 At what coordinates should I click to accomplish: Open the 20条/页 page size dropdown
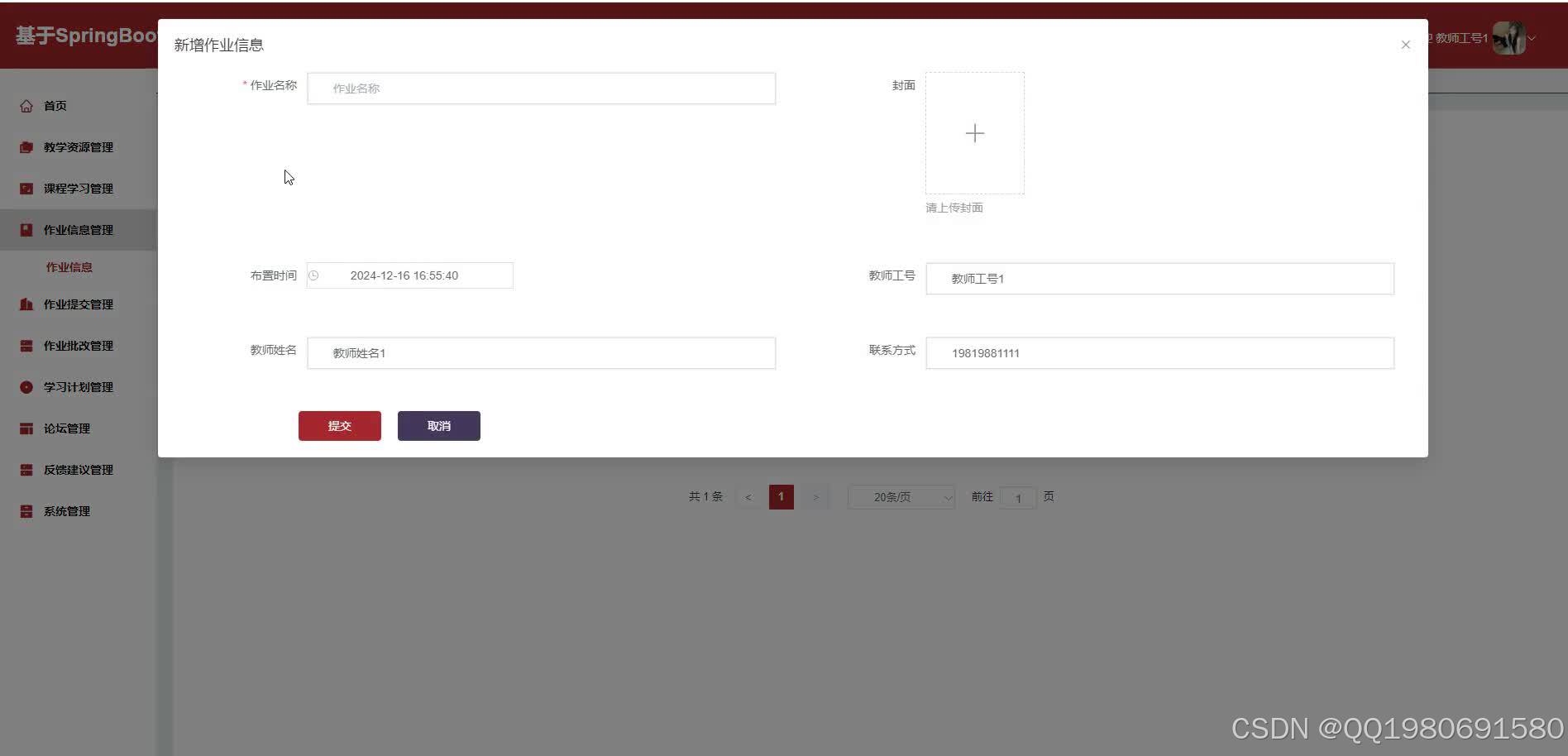[x=901, y=496]
